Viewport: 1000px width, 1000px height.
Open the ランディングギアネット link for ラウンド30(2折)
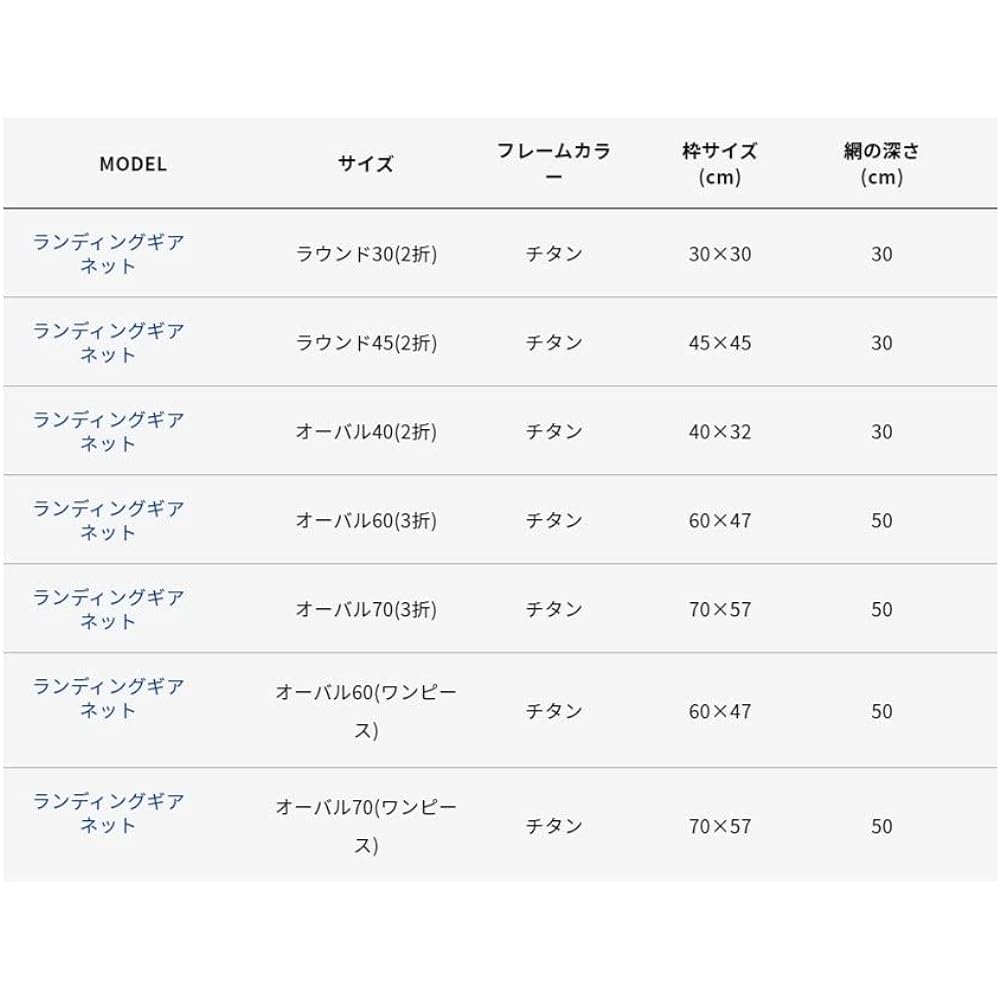click(108, 253)
